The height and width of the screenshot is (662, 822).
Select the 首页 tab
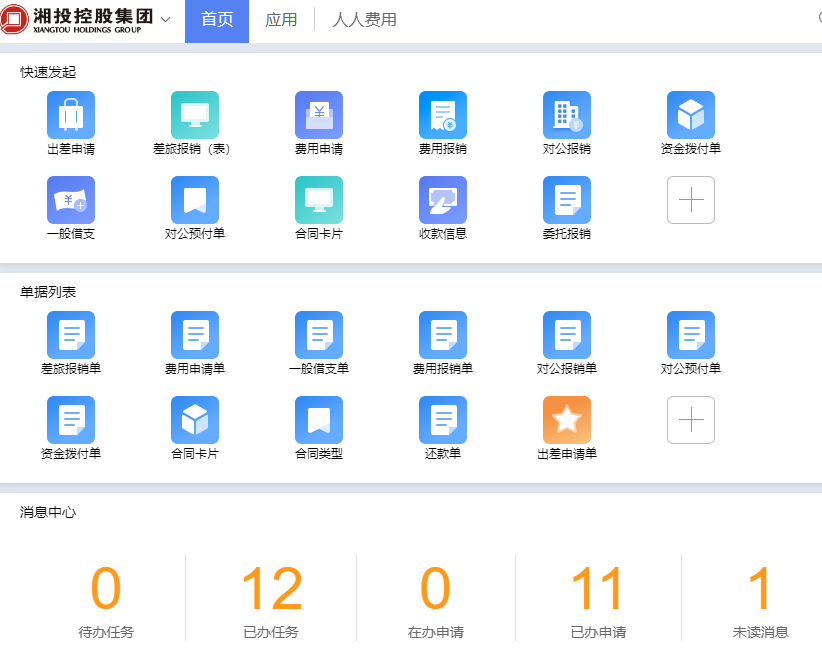(217, 20)
